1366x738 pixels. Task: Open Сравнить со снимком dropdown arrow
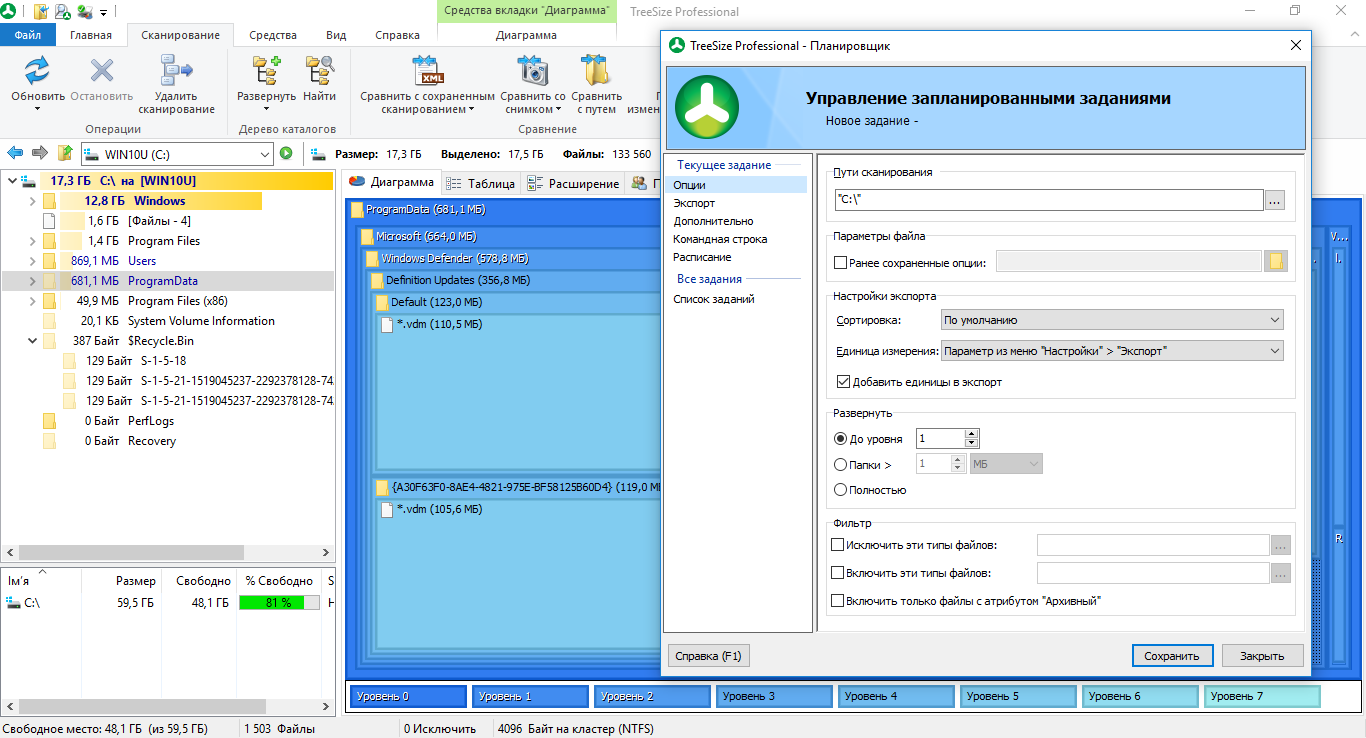[558, 109]
